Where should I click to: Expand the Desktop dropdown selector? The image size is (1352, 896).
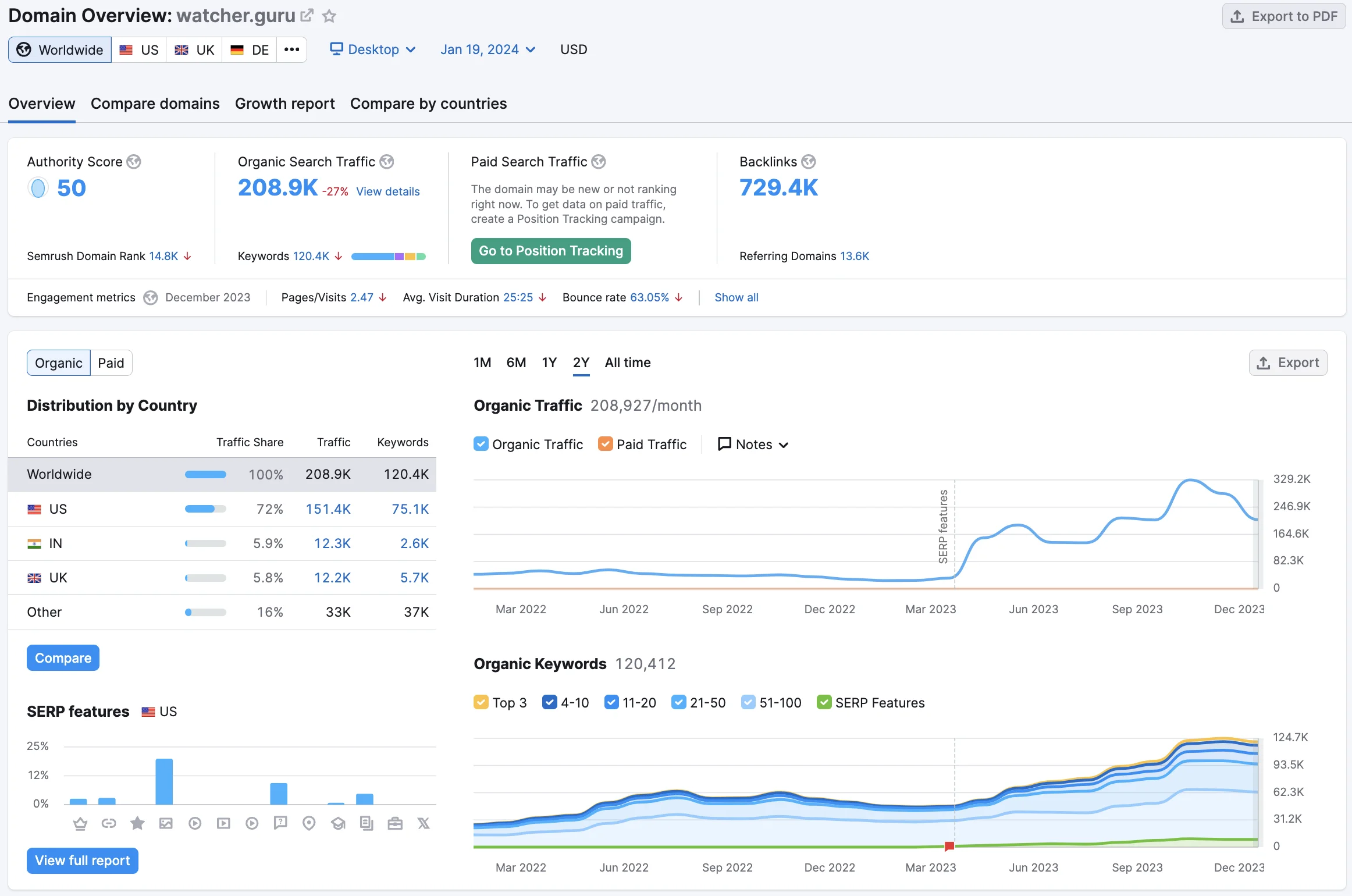372,48
